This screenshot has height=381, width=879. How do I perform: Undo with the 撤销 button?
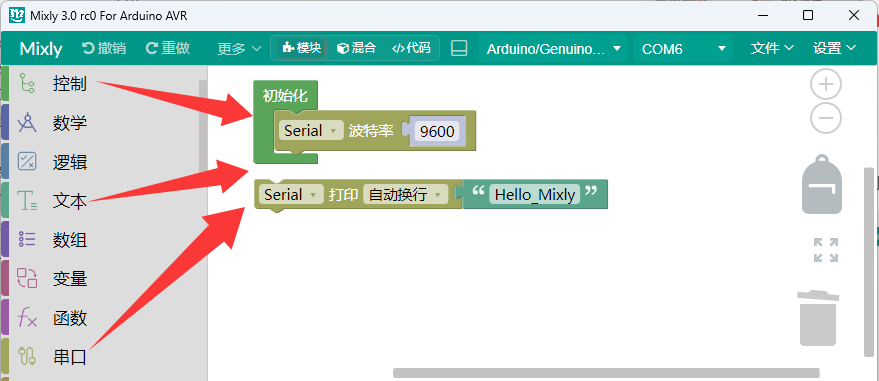[104, 48]
